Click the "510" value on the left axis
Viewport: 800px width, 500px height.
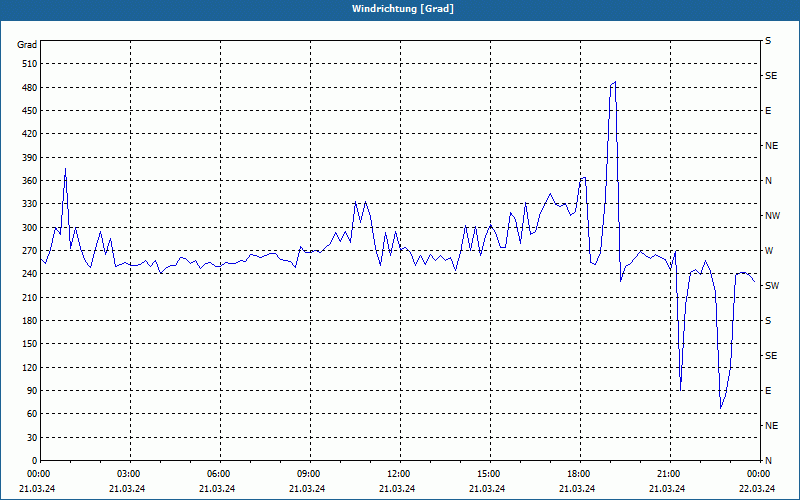click(30, 64)
